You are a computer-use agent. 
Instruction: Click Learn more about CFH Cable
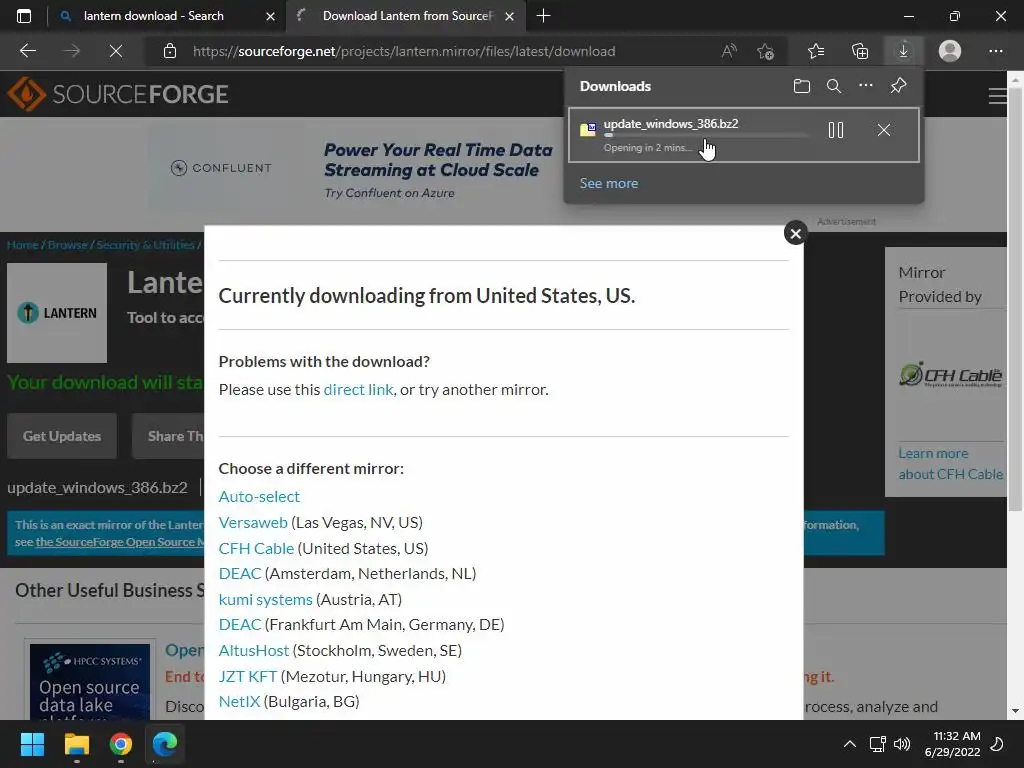950,464
